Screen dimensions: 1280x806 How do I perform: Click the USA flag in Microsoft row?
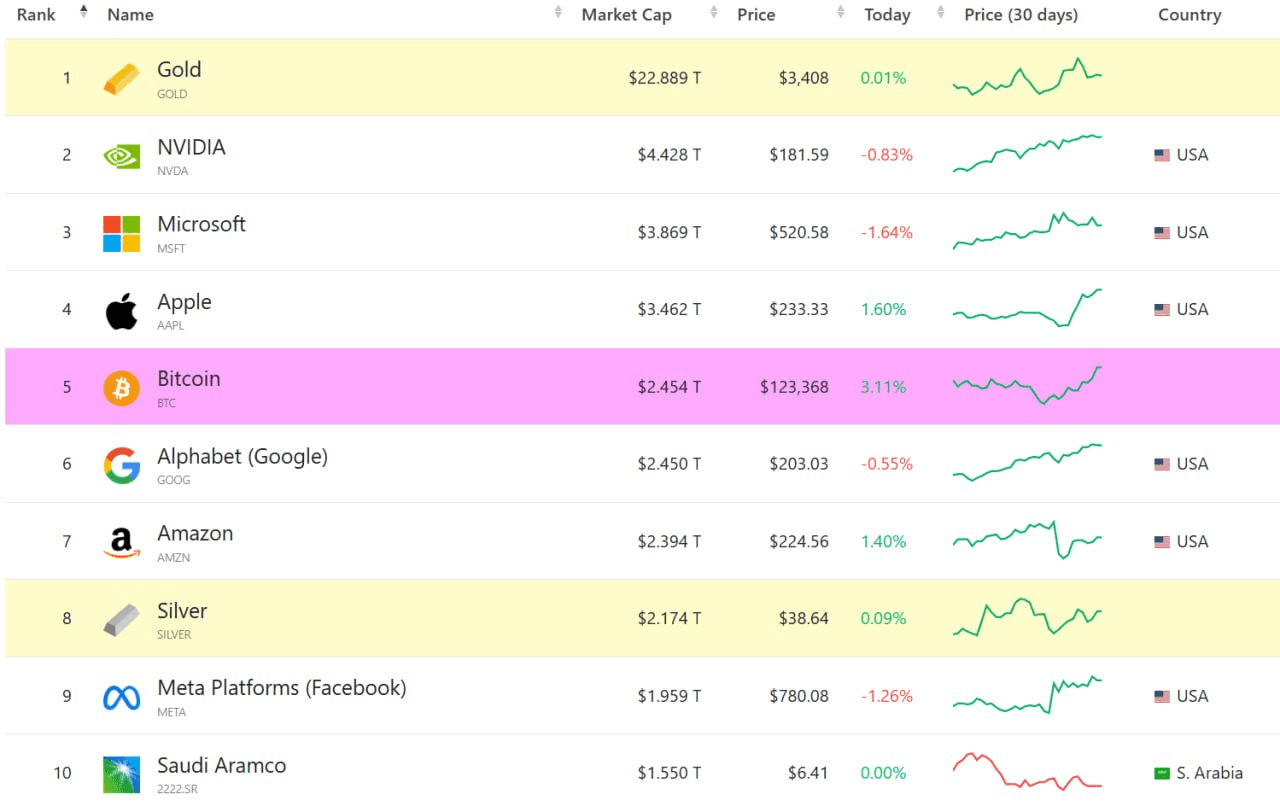click(x=1162, y=232)
